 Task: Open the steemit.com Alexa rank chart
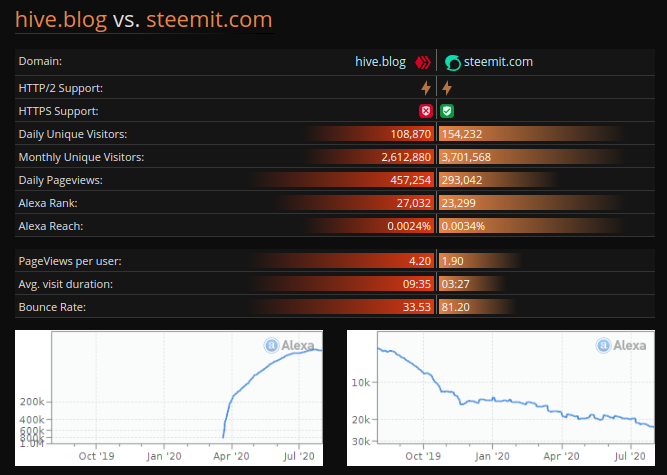pyautogui.click(x=501, y=398)
